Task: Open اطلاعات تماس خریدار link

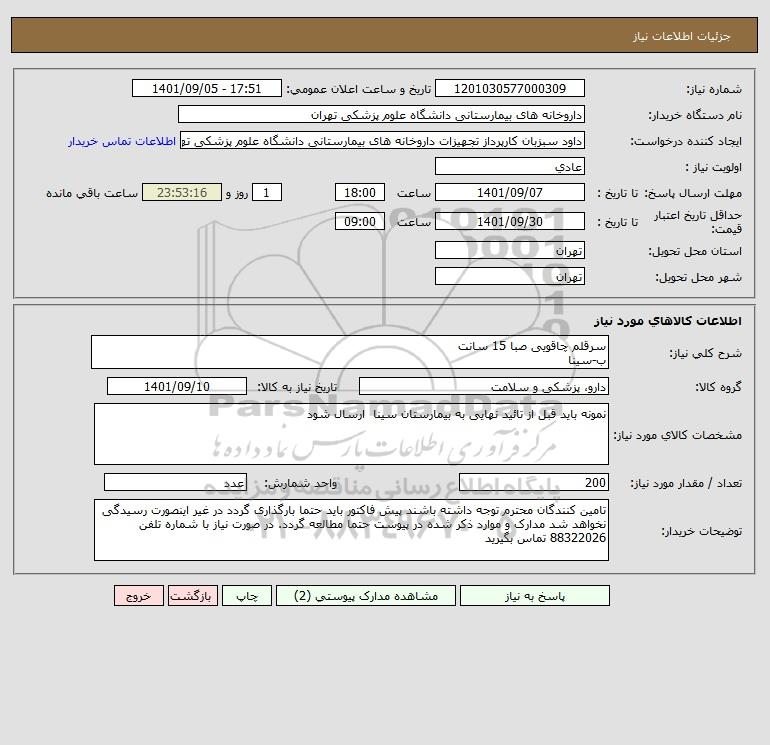Action: [122, 141]
